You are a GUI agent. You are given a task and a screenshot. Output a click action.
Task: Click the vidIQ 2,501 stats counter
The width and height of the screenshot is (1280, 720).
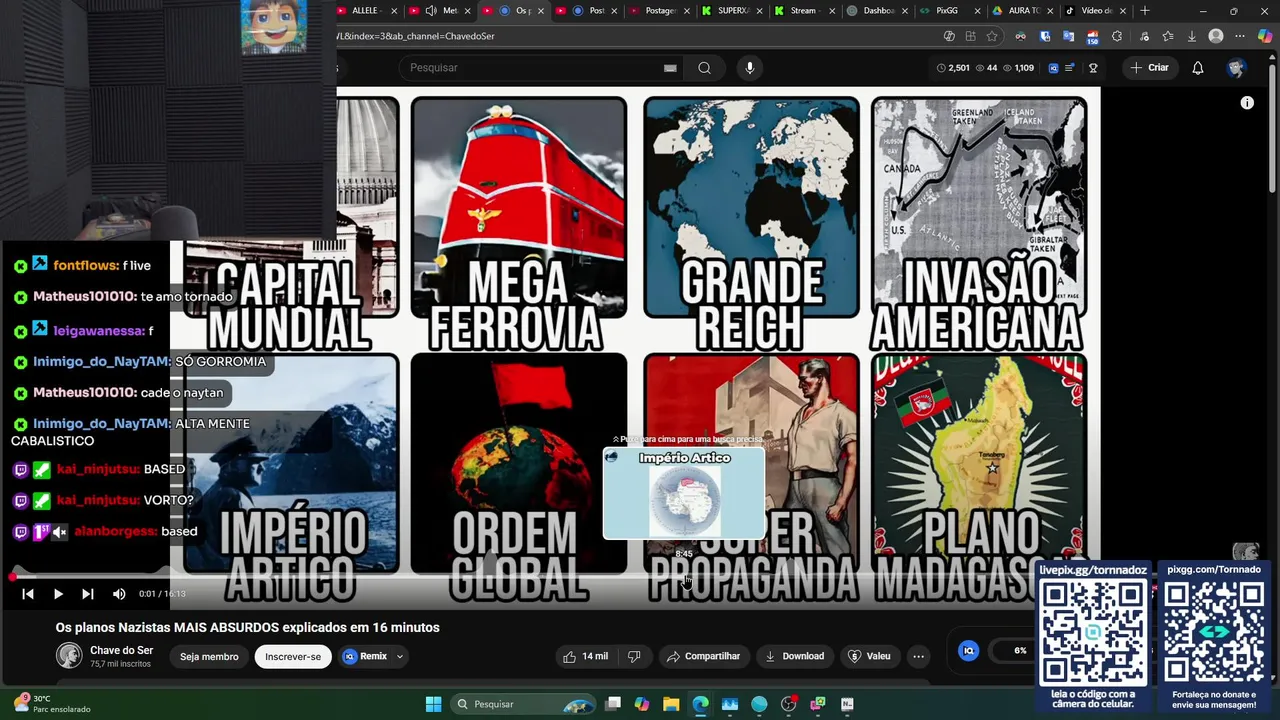tap(953, 68)
